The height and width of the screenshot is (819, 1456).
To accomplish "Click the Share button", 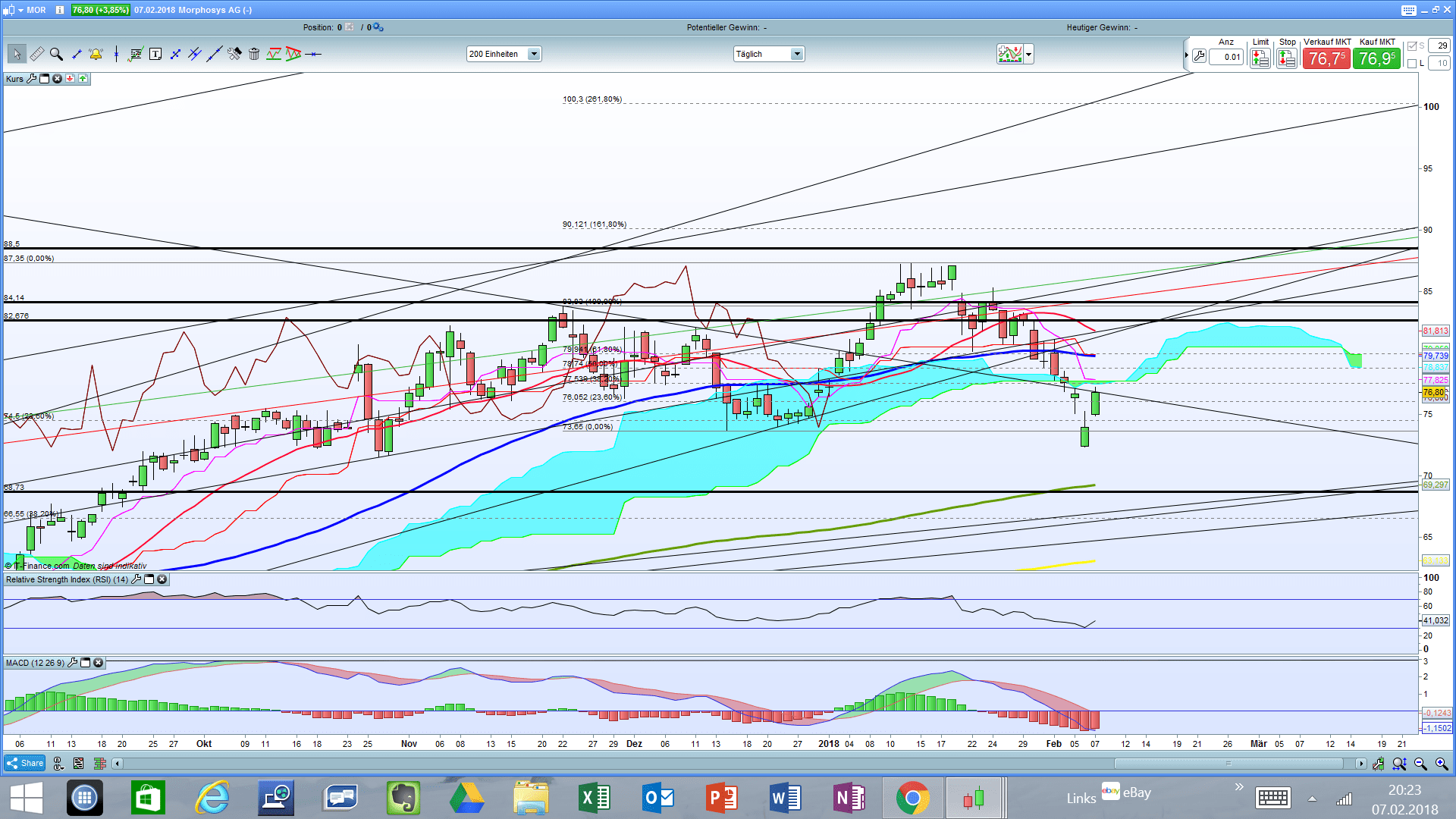I will click(25, 764).
